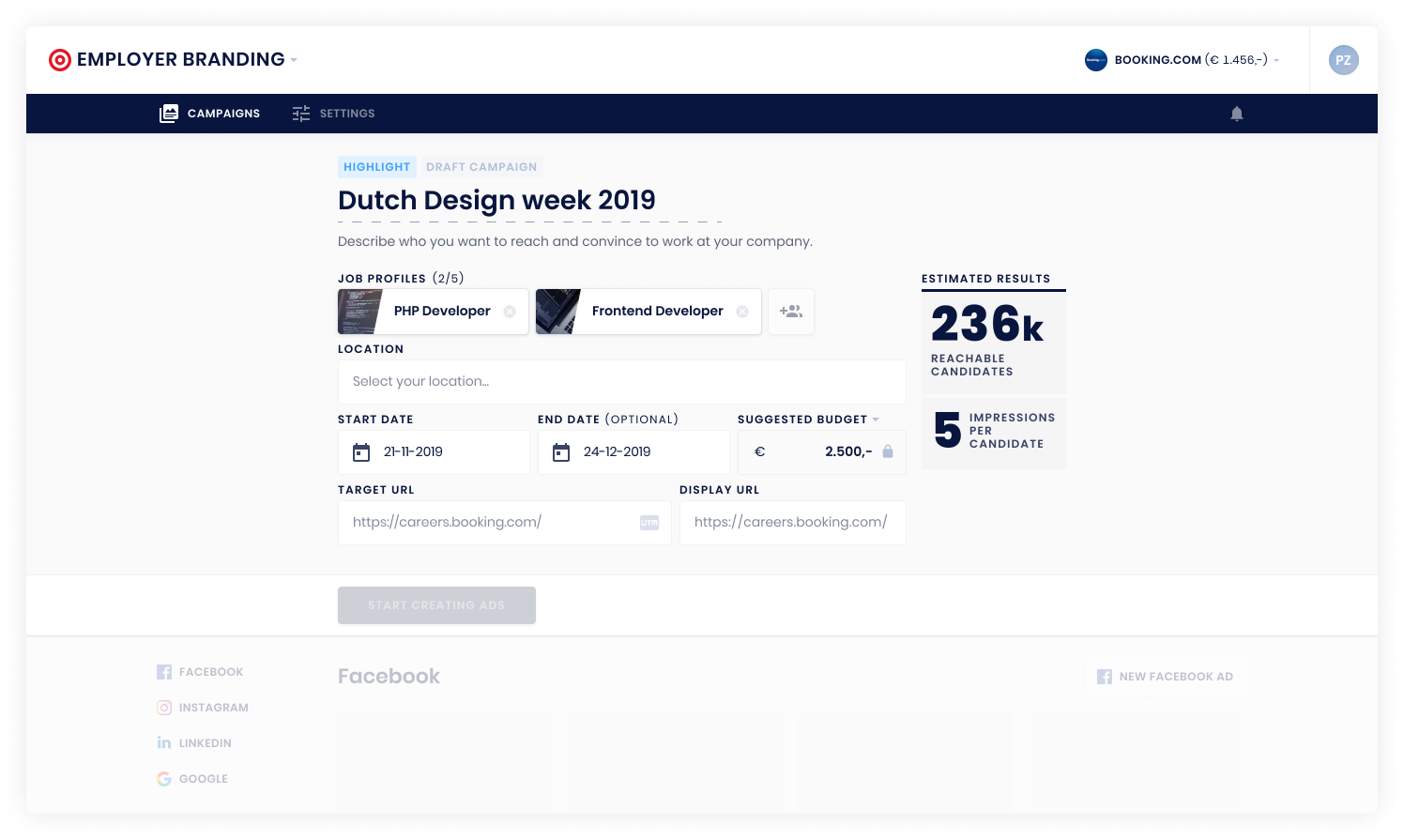This screenshot has height=840, width=1404.
Task: Click the 236k reachable candidates figure
Action: pos(987,324)
